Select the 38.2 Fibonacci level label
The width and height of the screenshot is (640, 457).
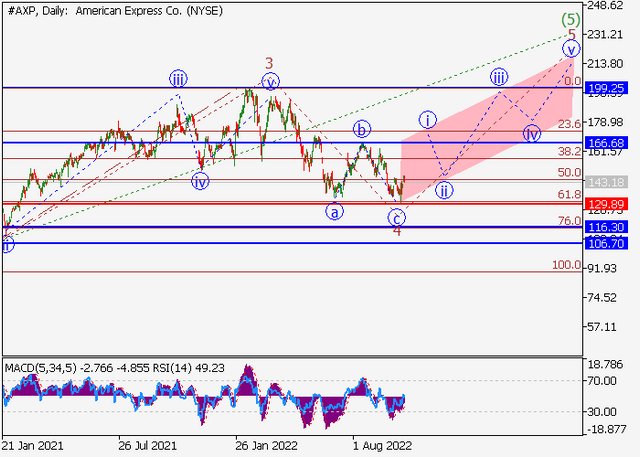click(x=569, y=151)
